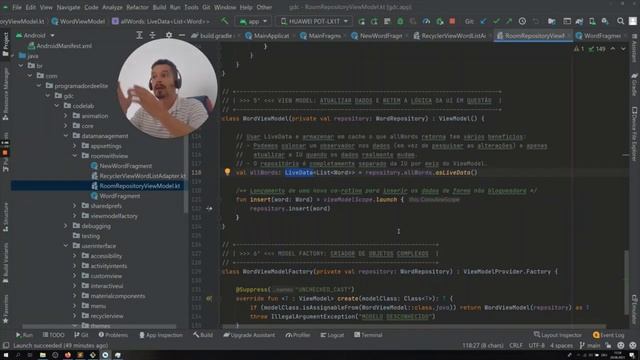The width and height of the screenshot is (640, 360).
Task: Open the Logcat tool window
Action: [332, 335]
